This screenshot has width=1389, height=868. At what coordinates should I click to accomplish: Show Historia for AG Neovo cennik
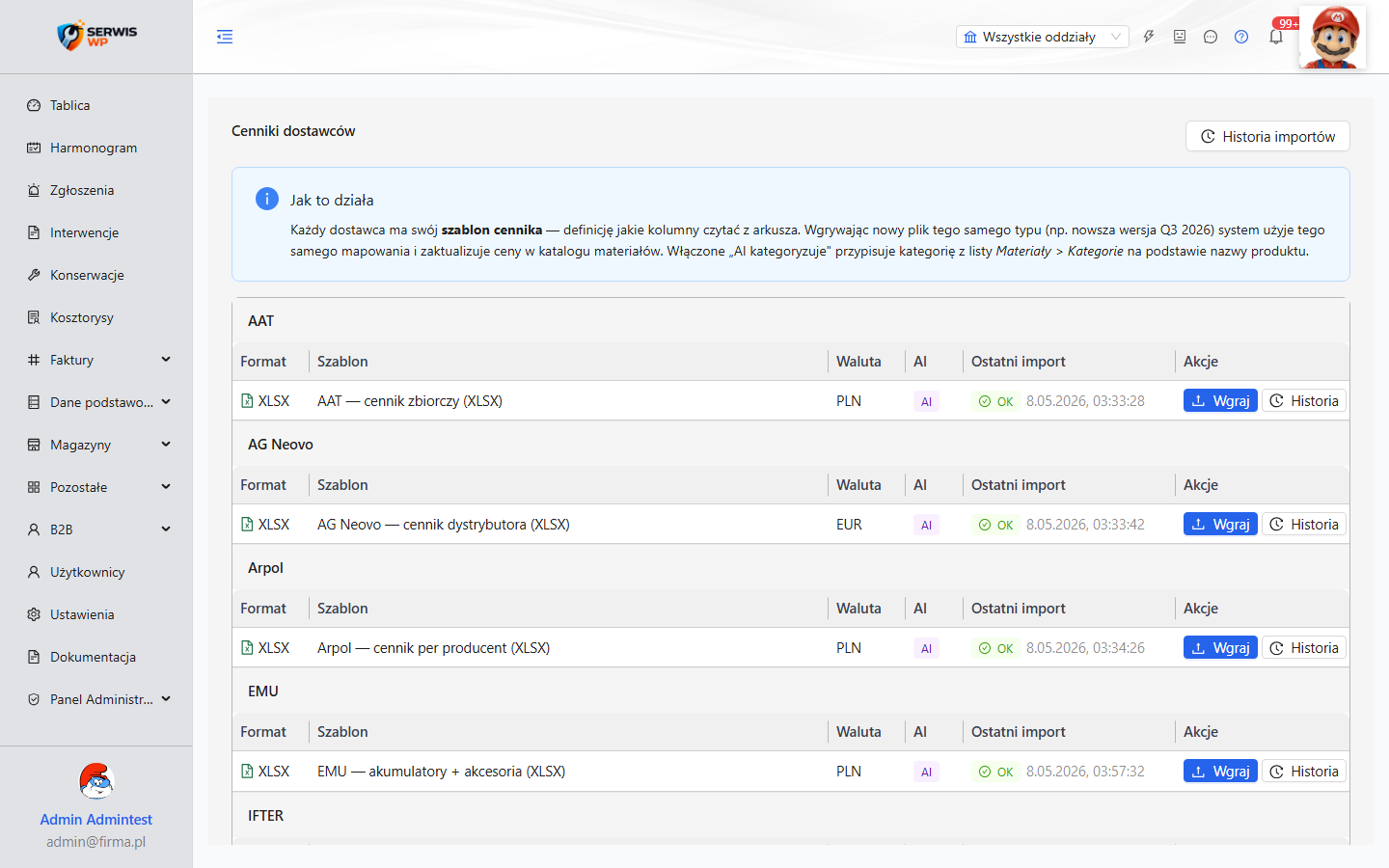click(1304, 525)
